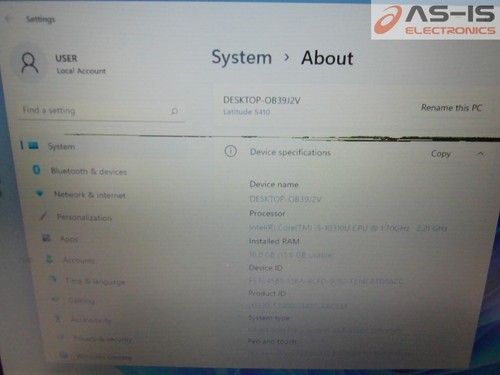Click the Device name label
The image size is (500, 375).
coord(274,184)
